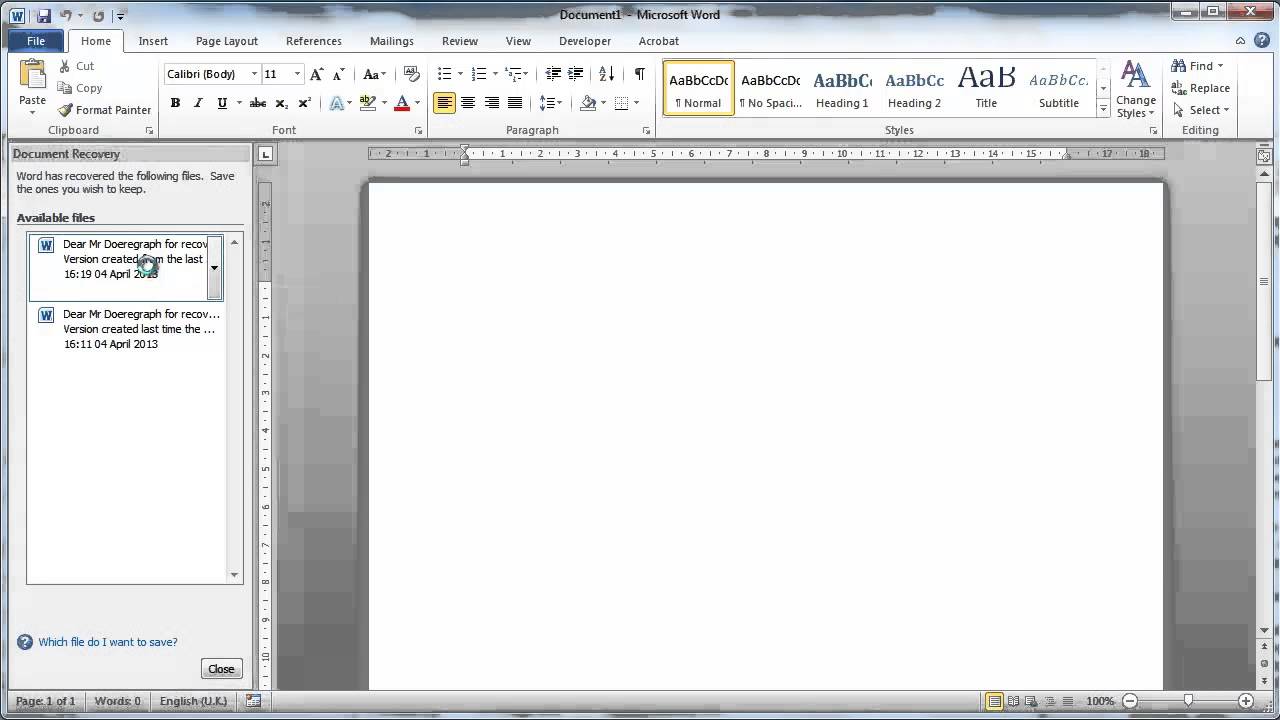Click the Line Spacing icon
1280x720 pixels.
tap(547, 103)
